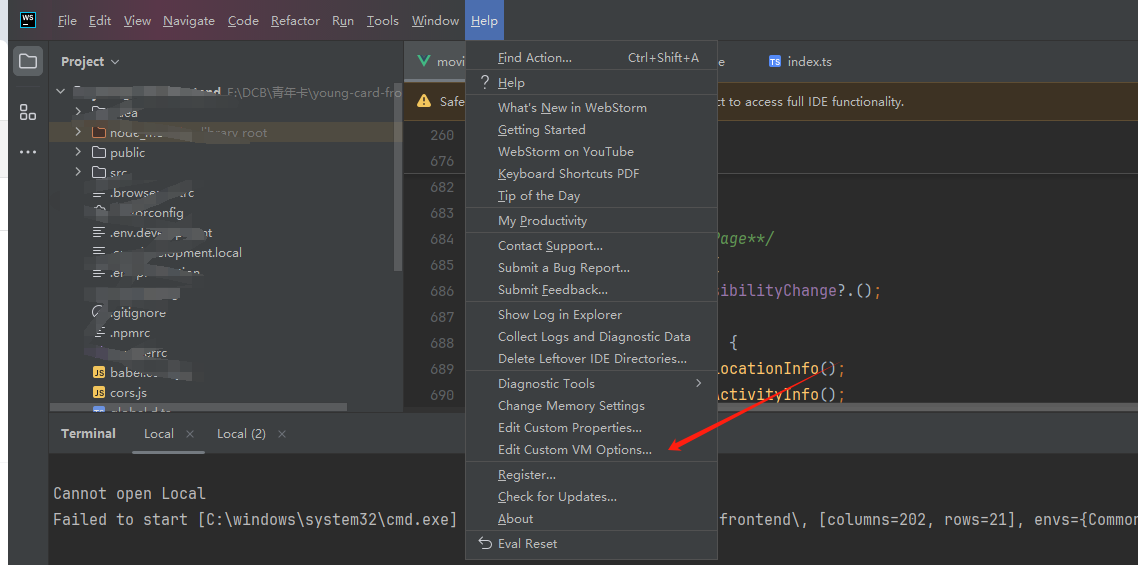The width and height of the screenshot is (1138, 565).
Task: Open the More tool windows ellipsis
Action: 28,153
